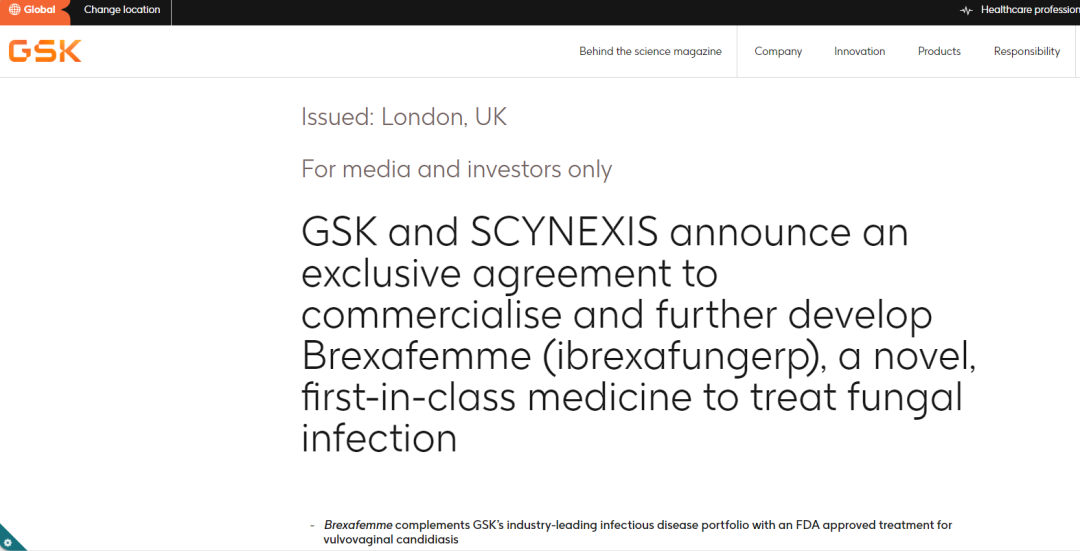
Task: Open cookie settings gear icon
Action: tap(8, 542)
